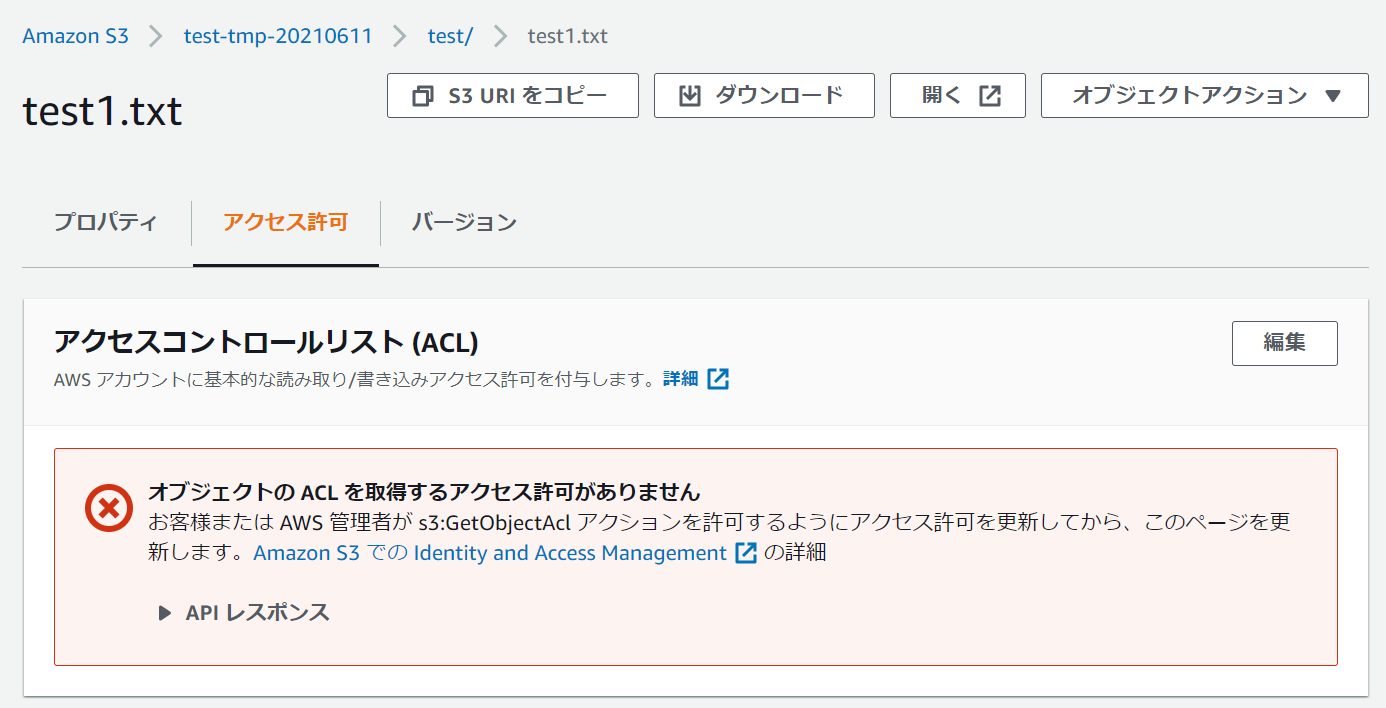The image size is (1386, 708).
Task: Click the 編集 button in ACL panel
Action: pos(1285,343)
